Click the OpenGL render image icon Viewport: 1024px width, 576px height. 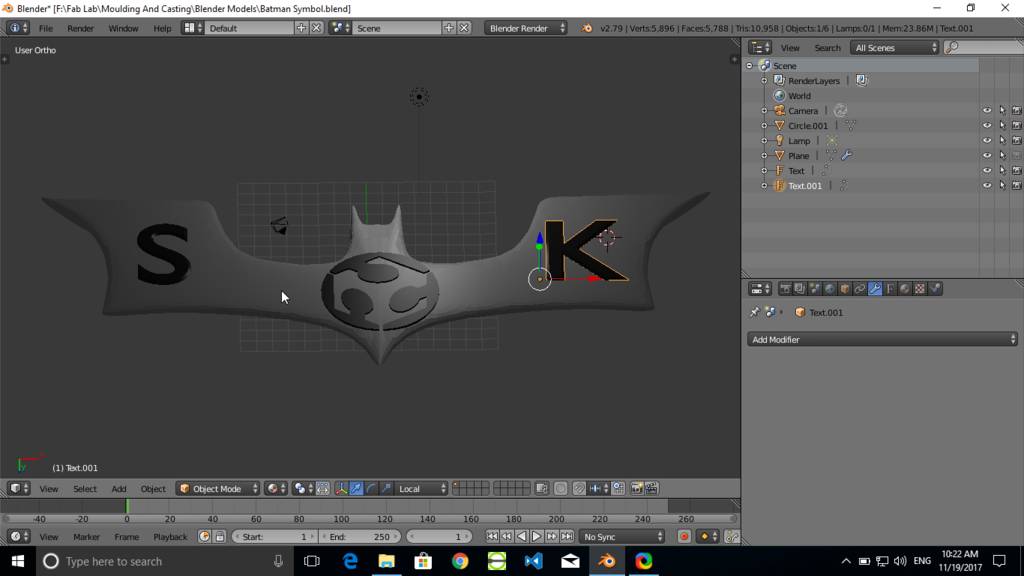tap(637, 488)
